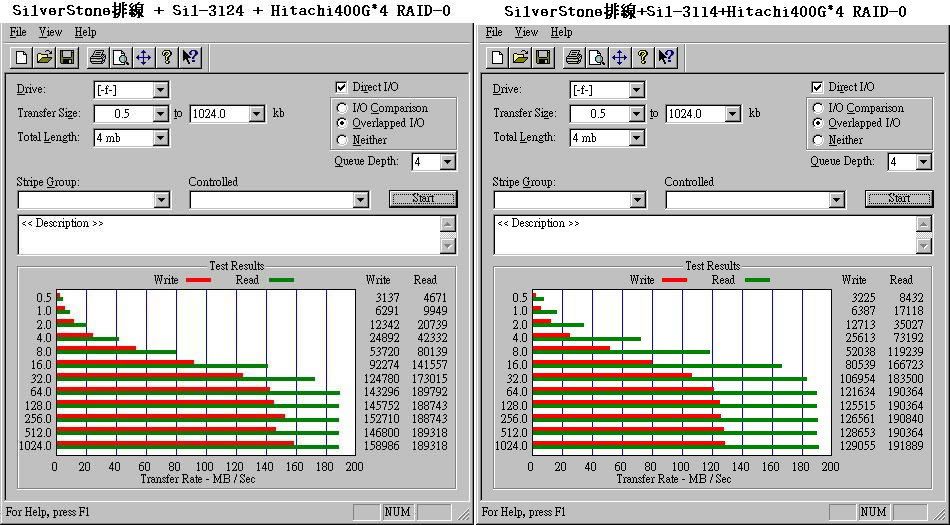
Task: Open Help menu in left window
Action: [x=85, y=32]
